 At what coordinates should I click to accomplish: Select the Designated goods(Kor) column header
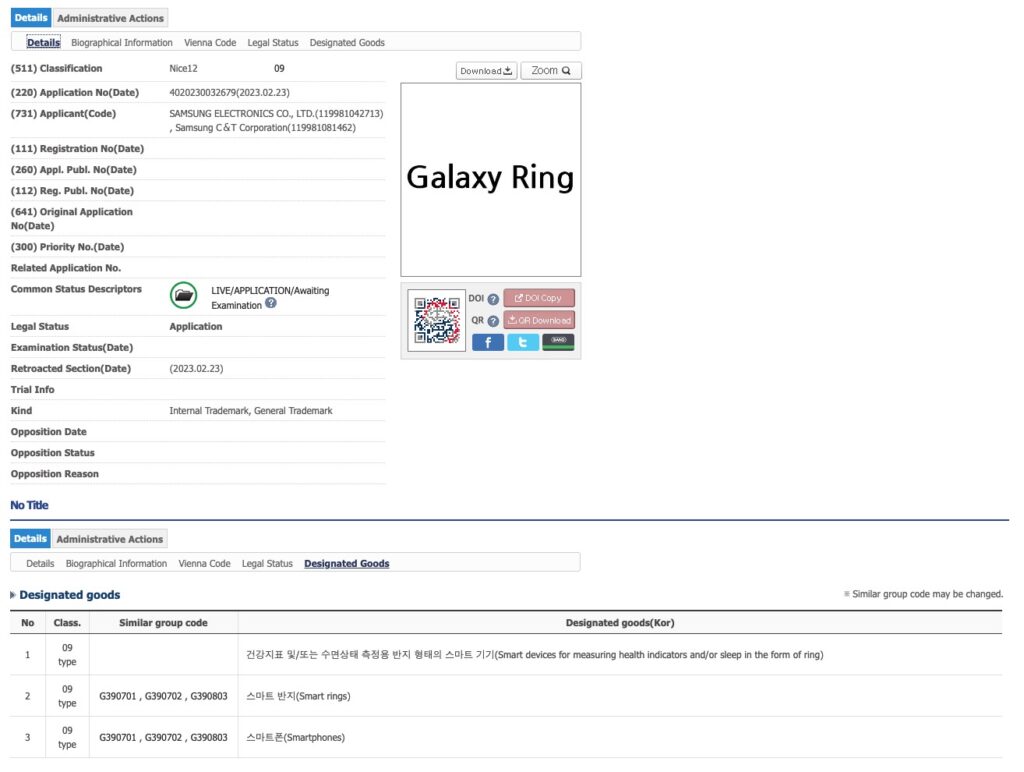(620, 623)
